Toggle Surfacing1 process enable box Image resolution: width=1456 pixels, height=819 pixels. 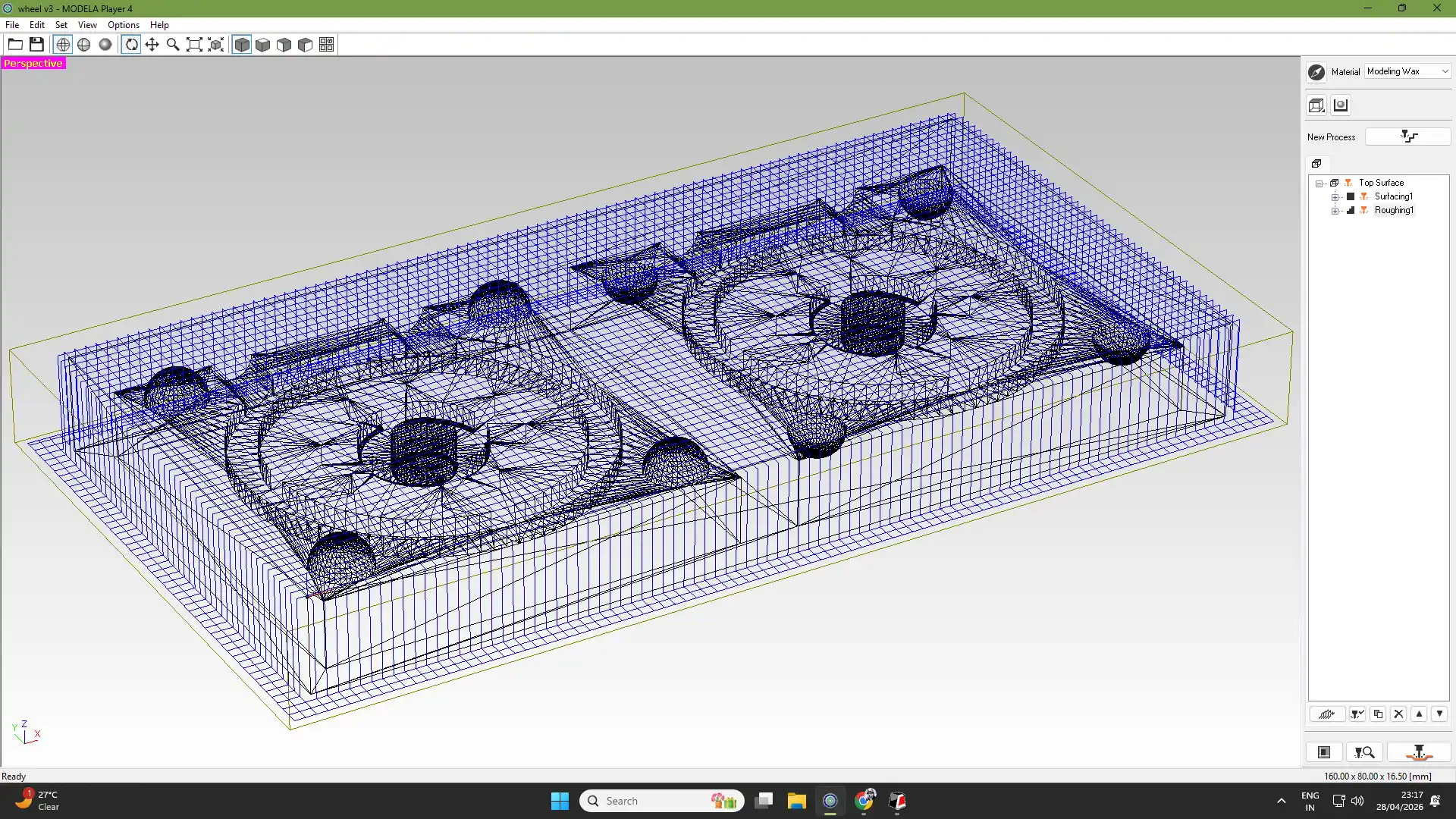click(x=1350, y=196)
